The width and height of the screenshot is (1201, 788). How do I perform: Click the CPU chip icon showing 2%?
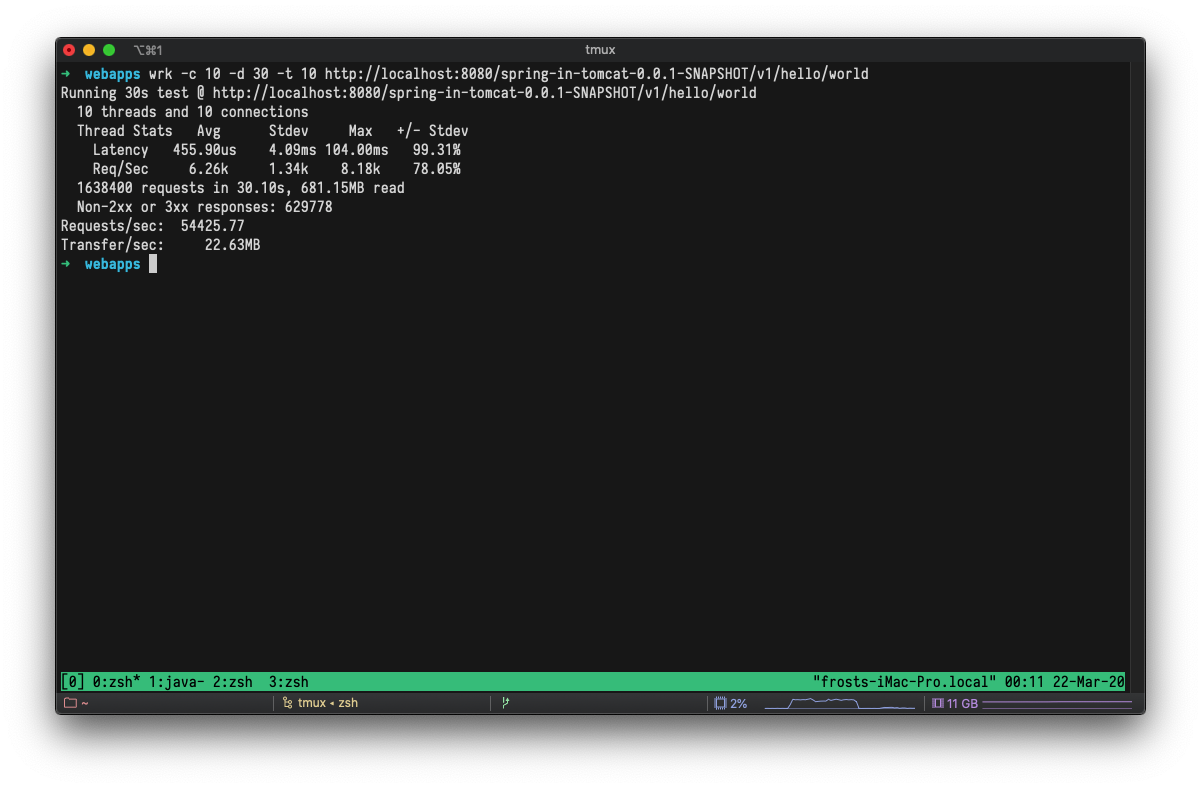pyautogui.click(x=720, y=703)
